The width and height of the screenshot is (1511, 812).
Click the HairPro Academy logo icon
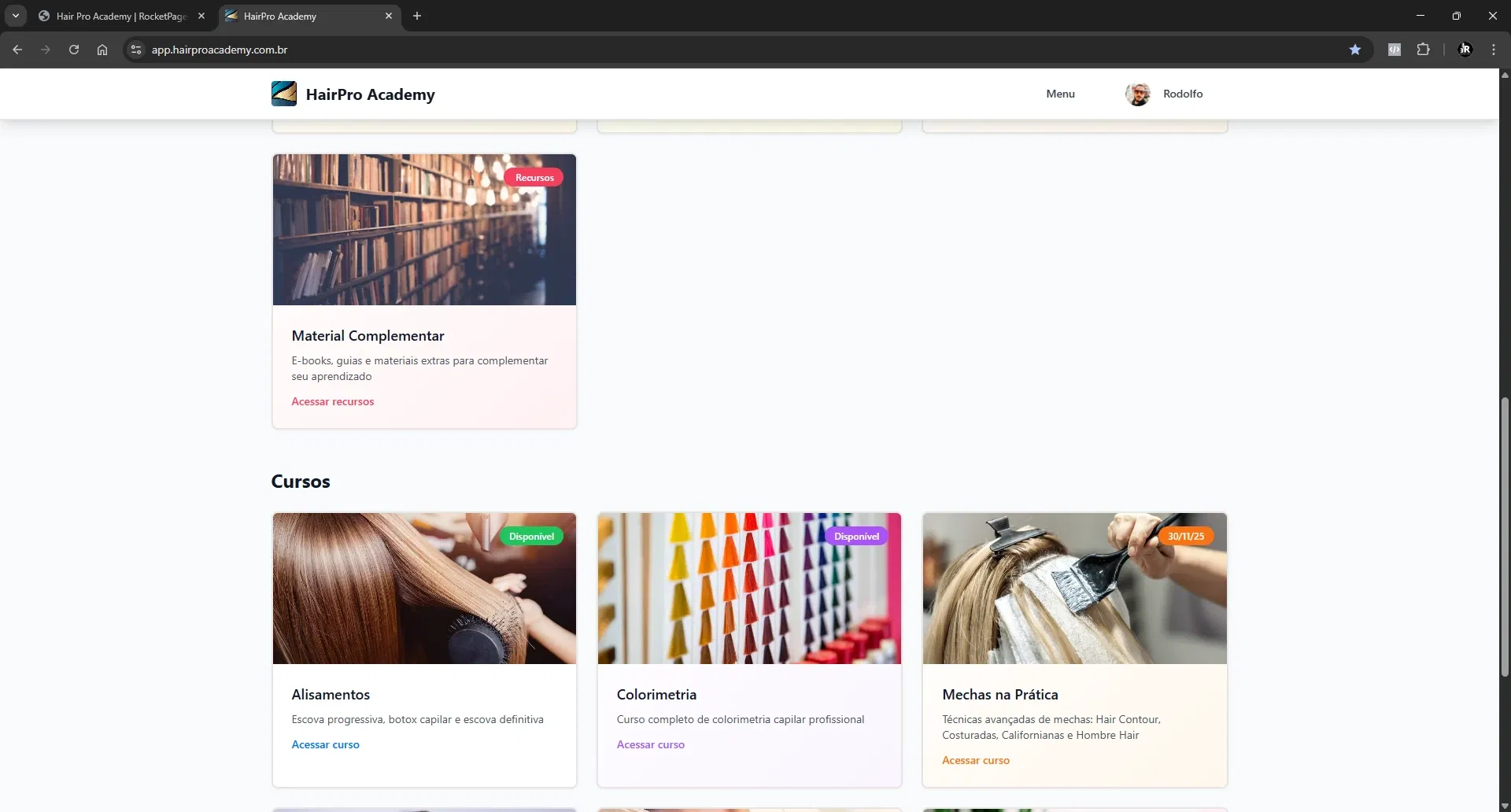pyautogui.click(x=284, y=94)
